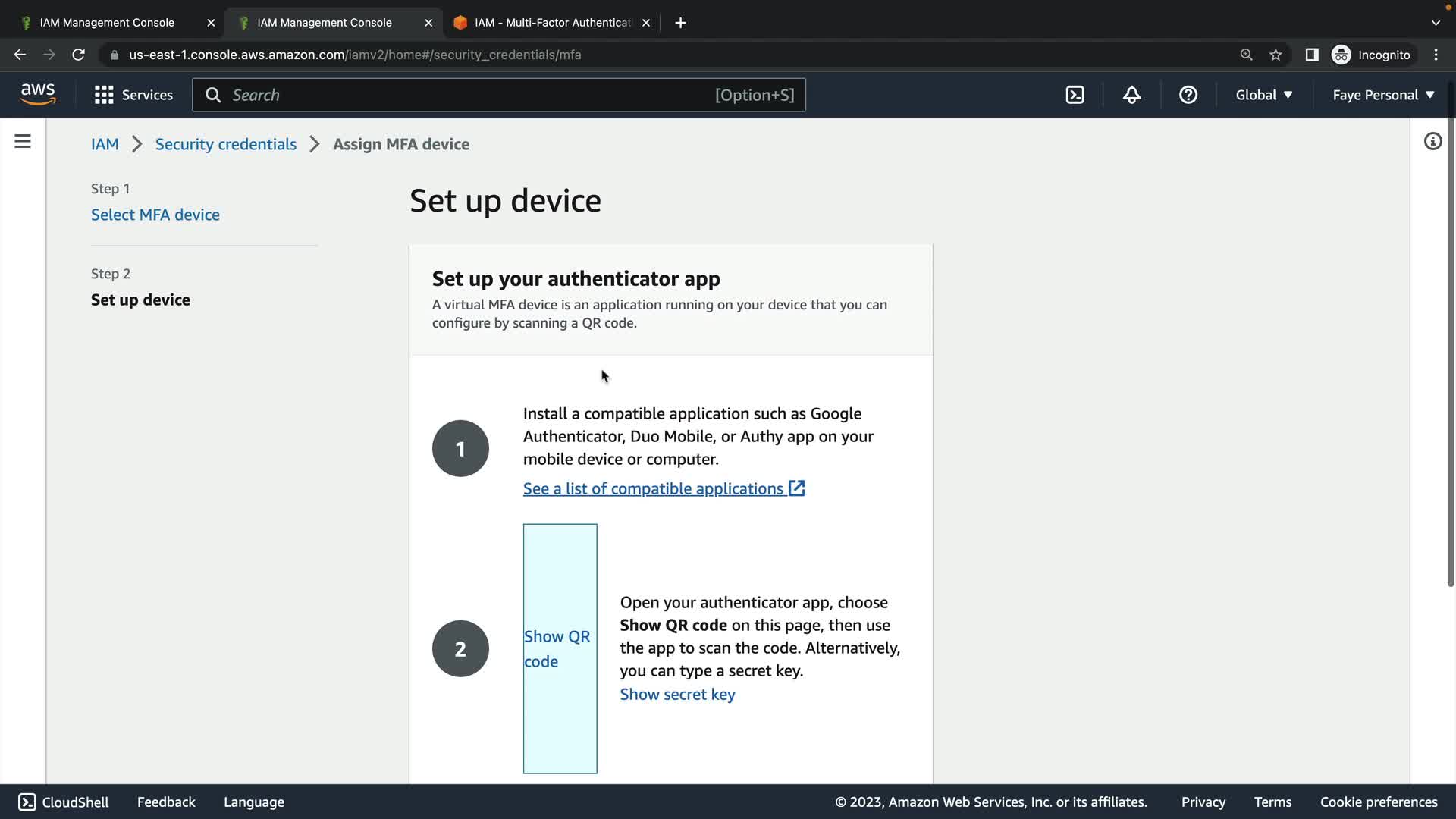This screenshot has width=1456, height=819.
Task: Open the AWS CloudShell icon in top bar
Action: point(1075,95)
